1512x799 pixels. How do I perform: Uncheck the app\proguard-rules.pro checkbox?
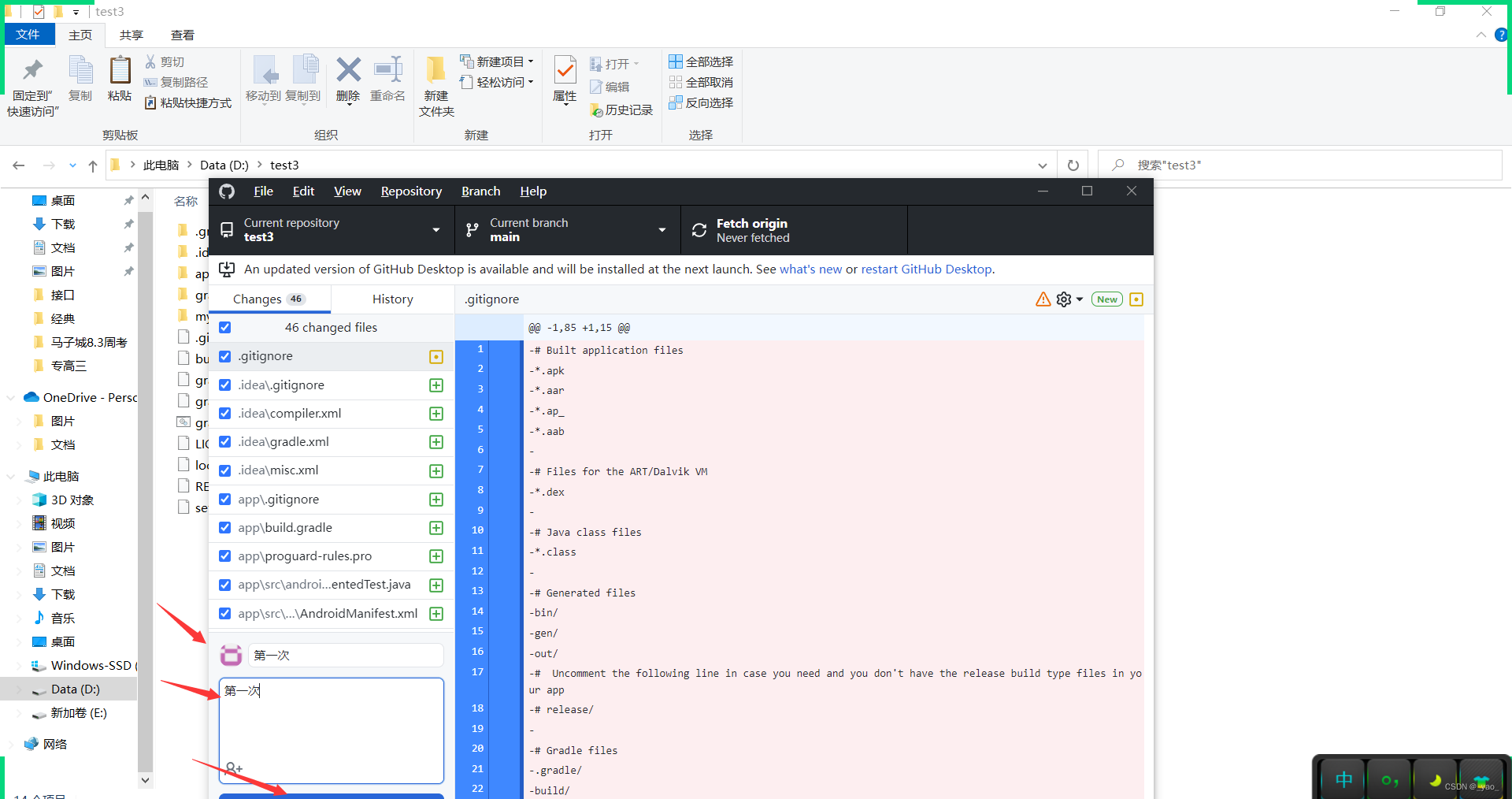pos(225,556)
